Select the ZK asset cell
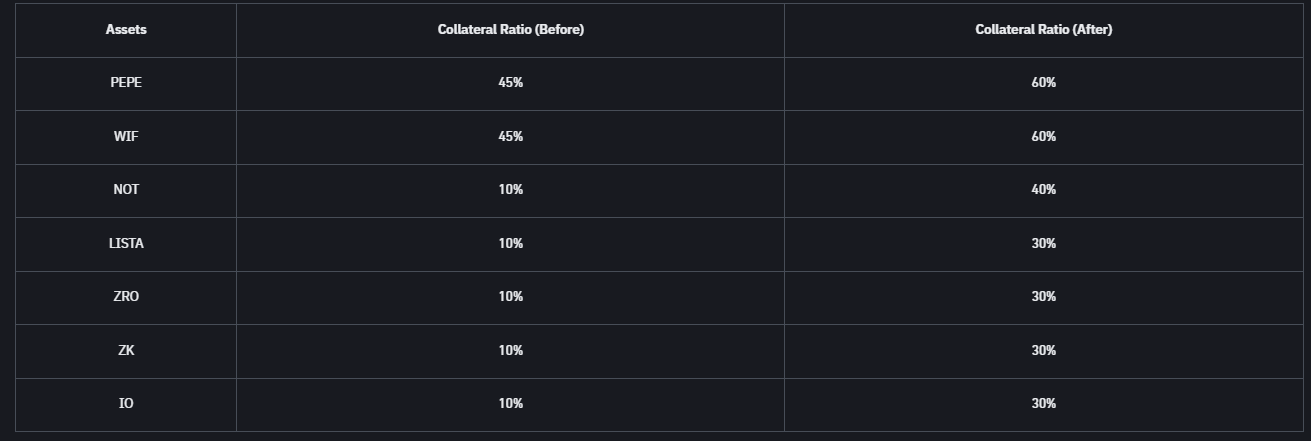Image resolution: width=1311 pixels, height=441 pixels. click(126, 350)
